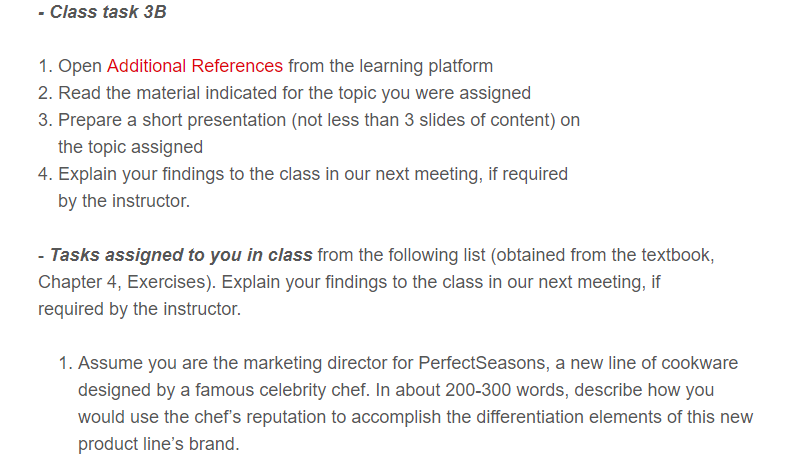Click 'product line’s brand.' at the end
799x475 pixels.
pos(158,444)
